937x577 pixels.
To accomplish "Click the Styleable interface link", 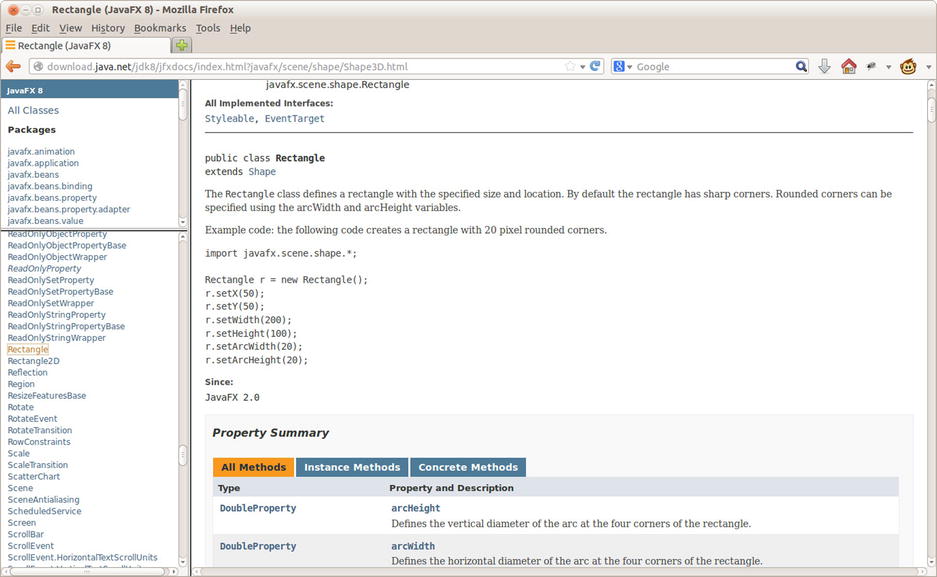I will point(230,119).
